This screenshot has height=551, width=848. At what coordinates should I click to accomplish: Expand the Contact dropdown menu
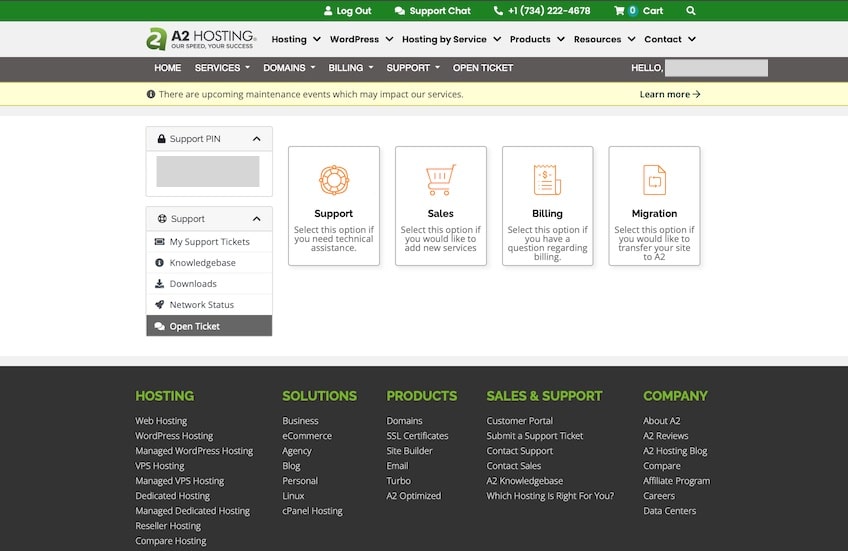click(670, 39)
